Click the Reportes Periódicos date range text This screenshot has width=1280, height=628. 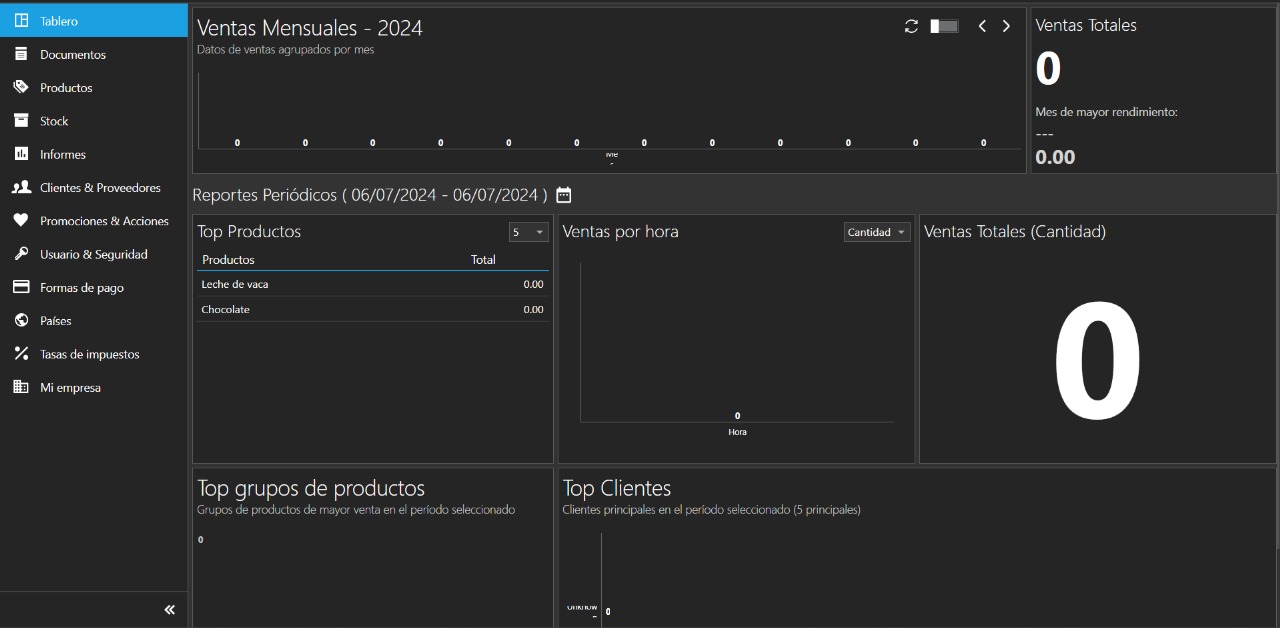(449, 195)
